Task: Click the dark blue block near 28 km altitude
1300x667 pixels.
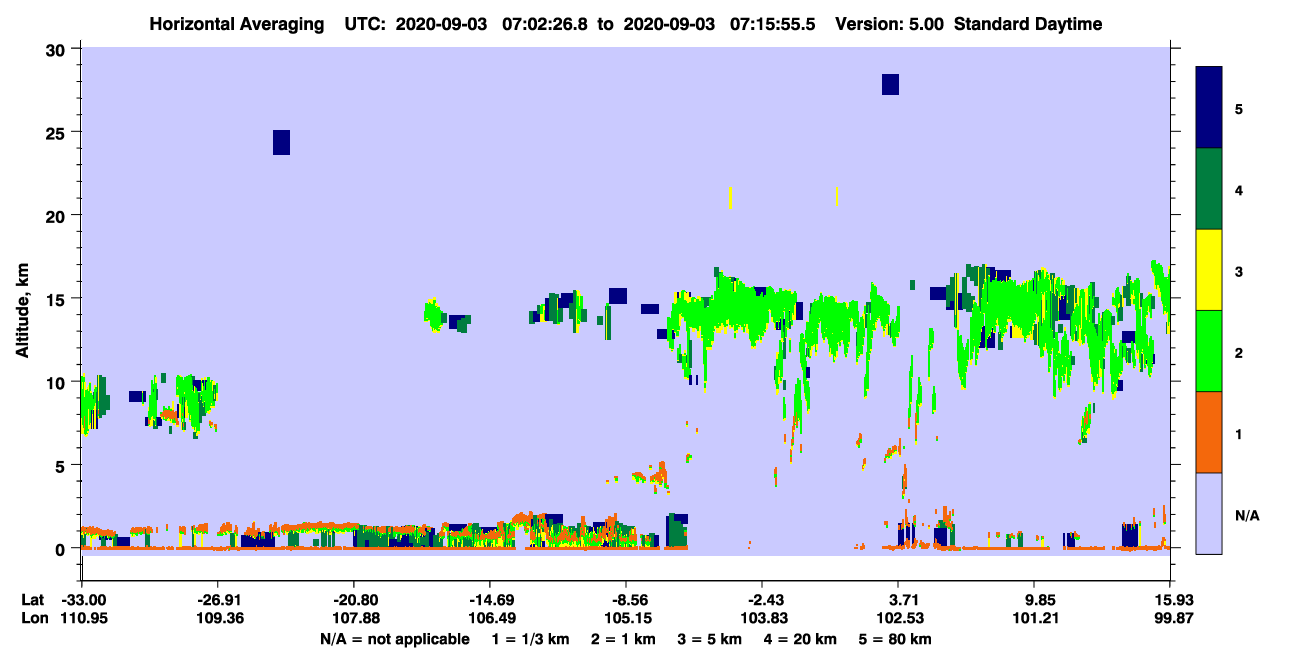Action: point(890,84)
